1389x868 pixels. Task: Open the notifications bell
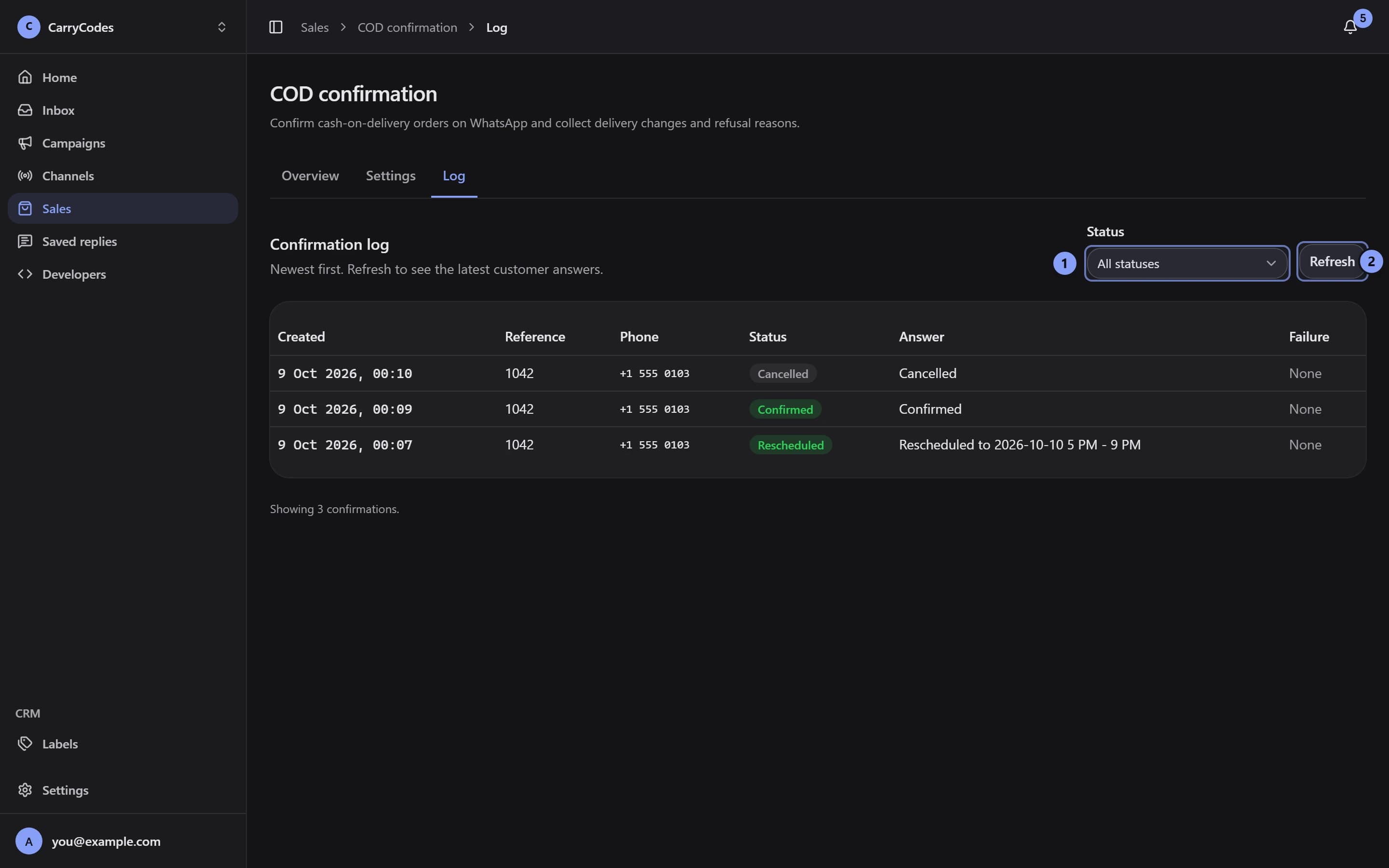point(1350,27)
